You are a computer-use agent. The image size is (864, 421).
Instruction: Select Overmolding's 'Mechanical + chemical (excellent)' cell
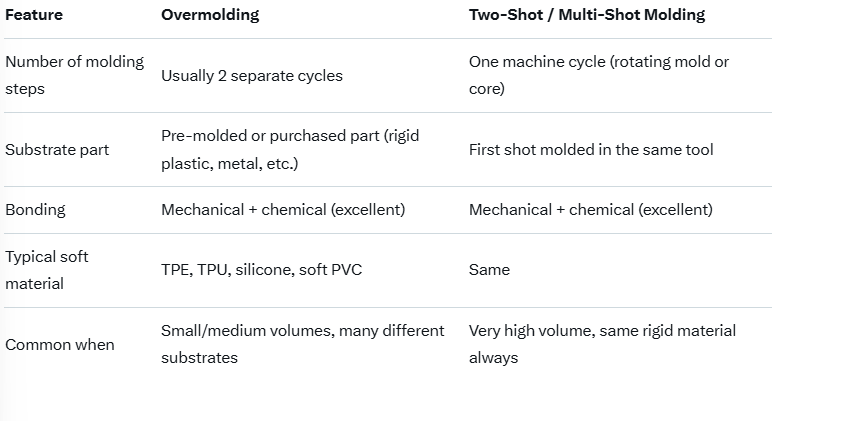(283, 209)
